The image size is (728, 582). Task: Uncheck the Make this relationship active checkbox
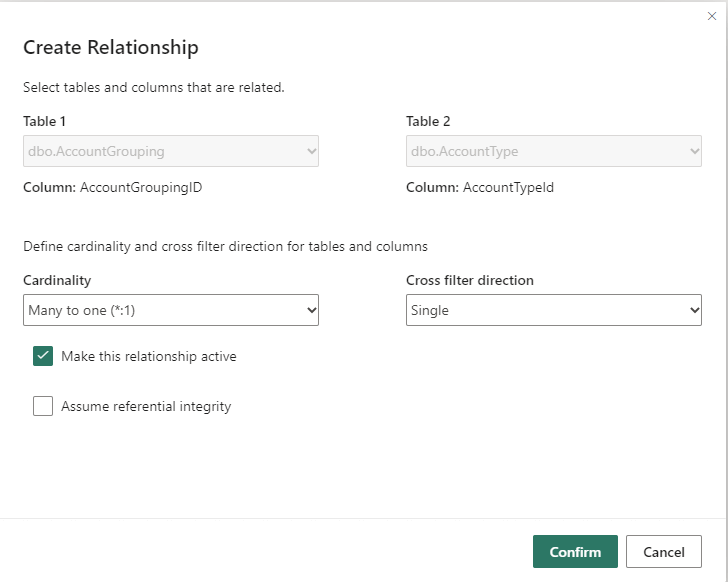click(43, 356)
